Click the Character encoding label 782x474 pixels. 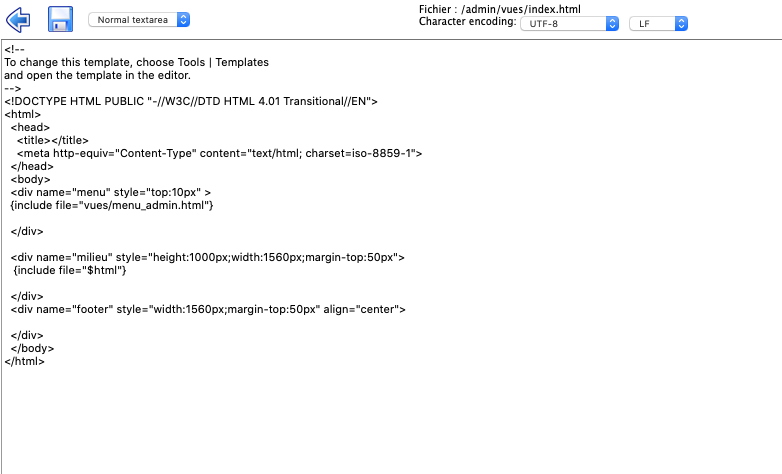[x=467, y=21]
